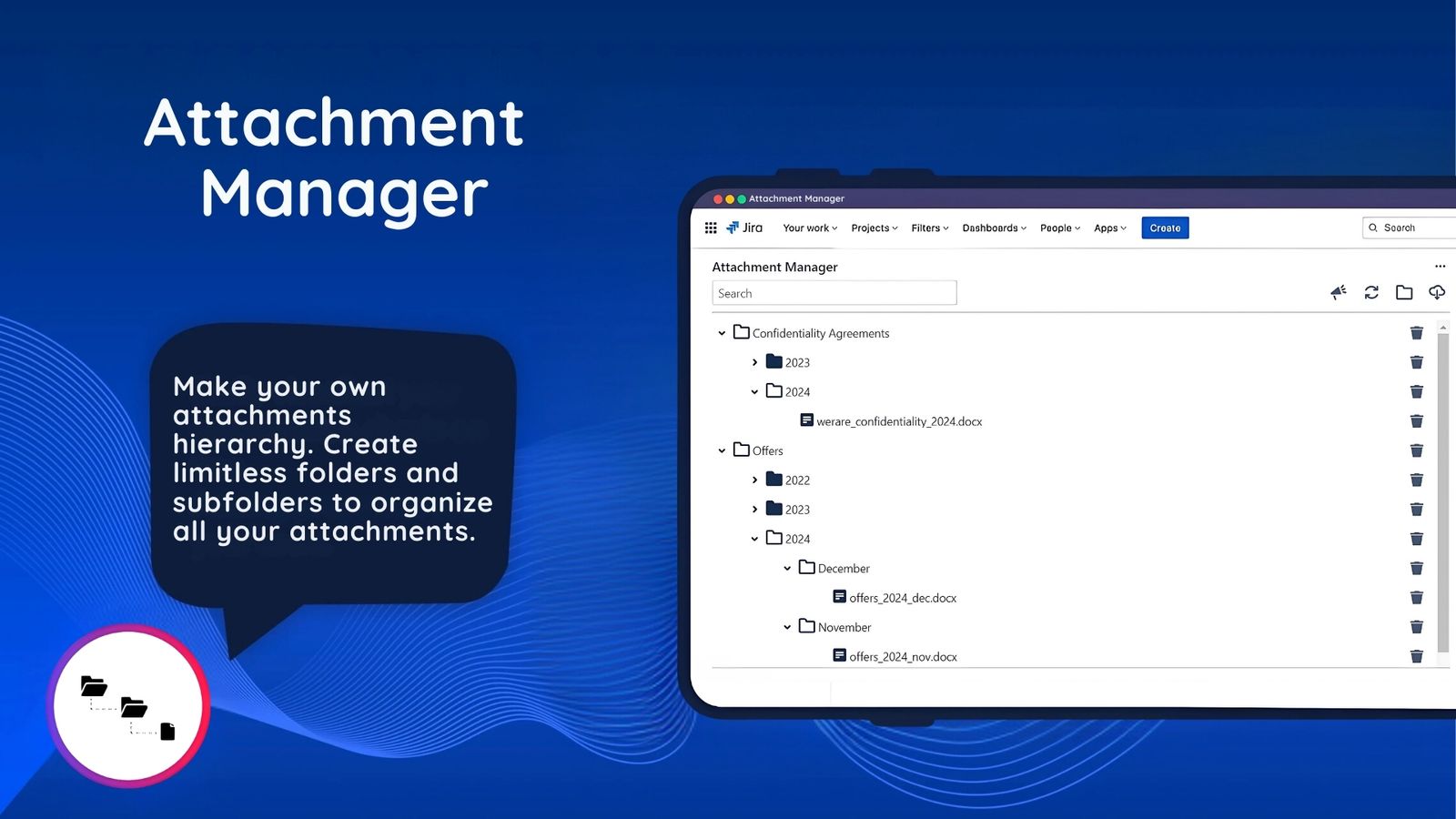
Task: Click trash icon for Confidentiality Agreements 2023 folder
Action: (x=1417, y=362)
